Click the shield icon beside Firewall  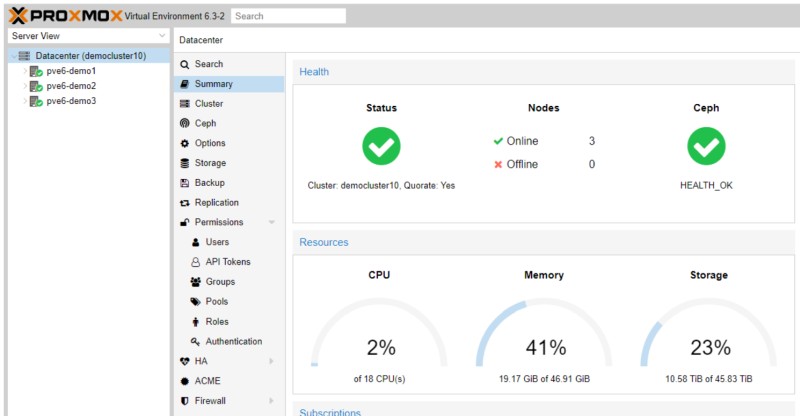[185, 401]
